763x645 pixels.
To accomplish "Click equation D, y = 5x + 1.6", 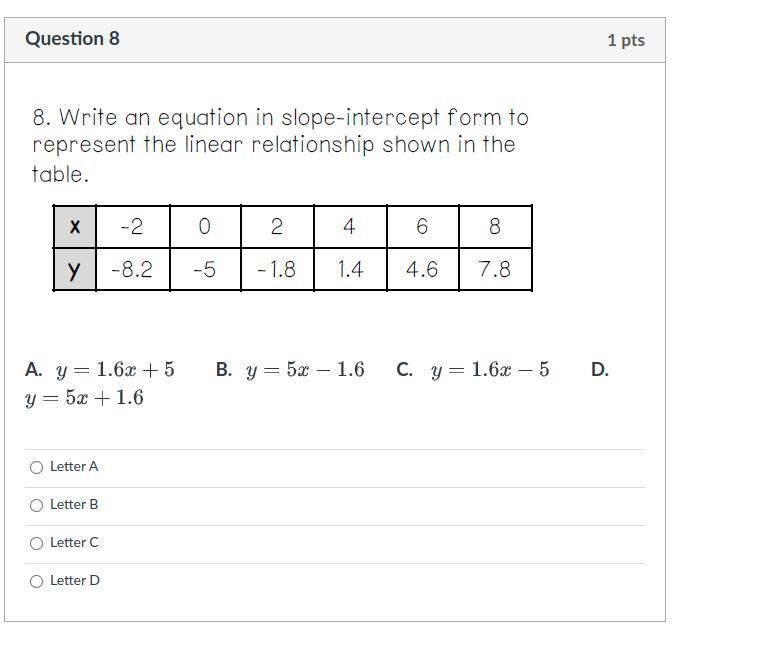I will click(x=85, y=398).
